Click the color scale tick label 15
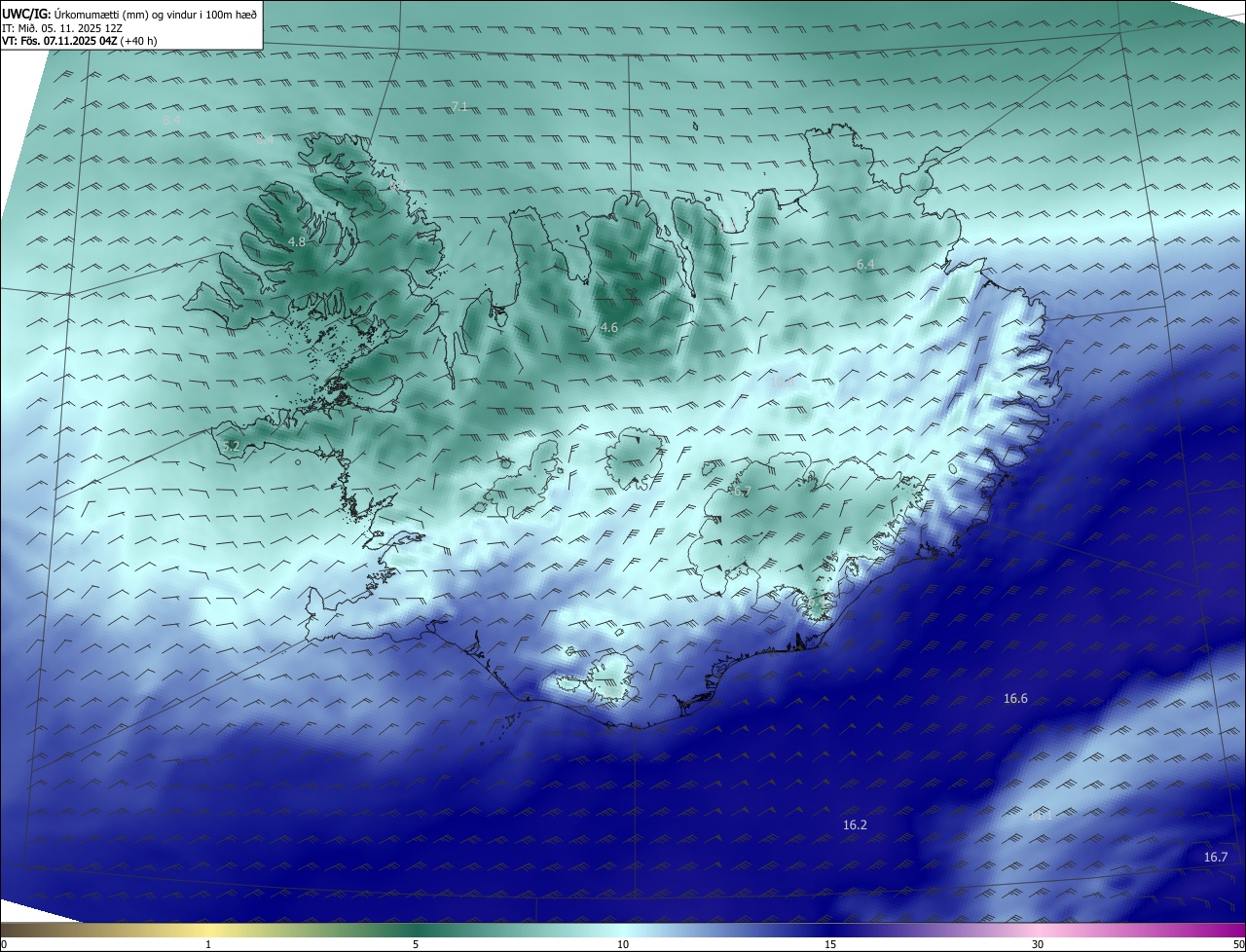The width and height of the screenshot is (1246, 952). [830, 944]
